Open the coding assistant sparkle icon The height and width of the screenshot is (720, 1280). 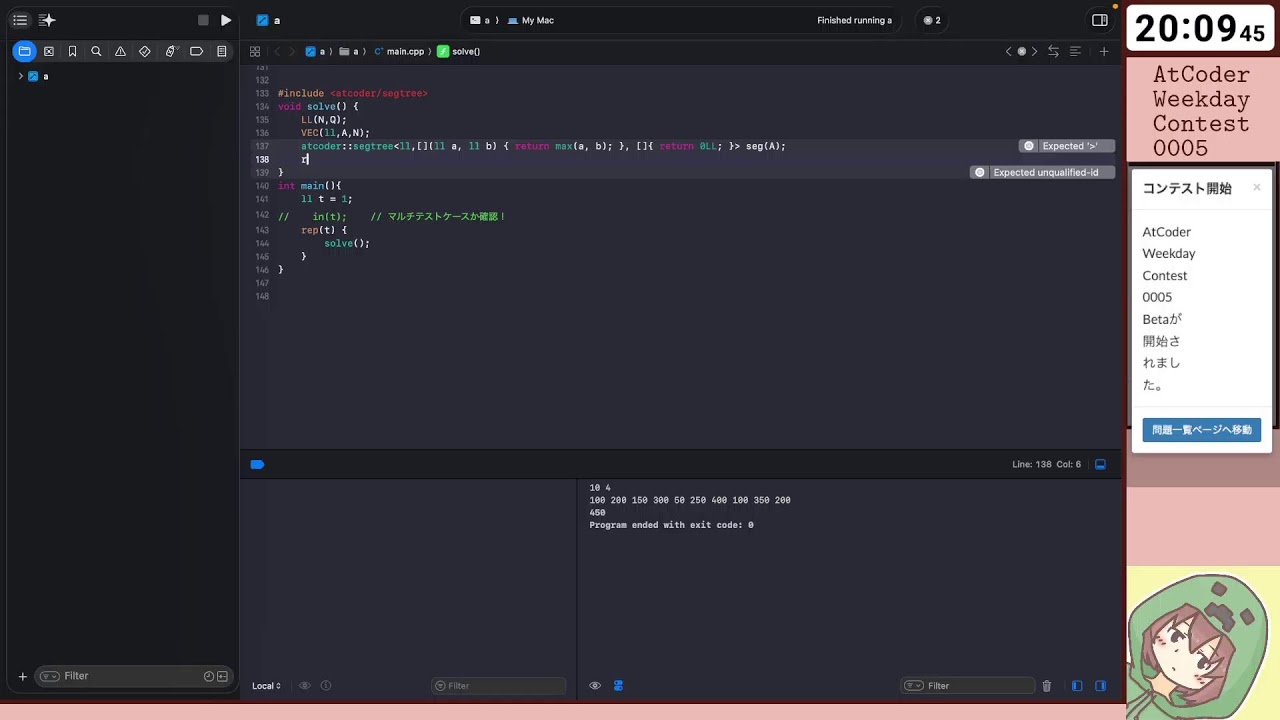click(47, 20)
